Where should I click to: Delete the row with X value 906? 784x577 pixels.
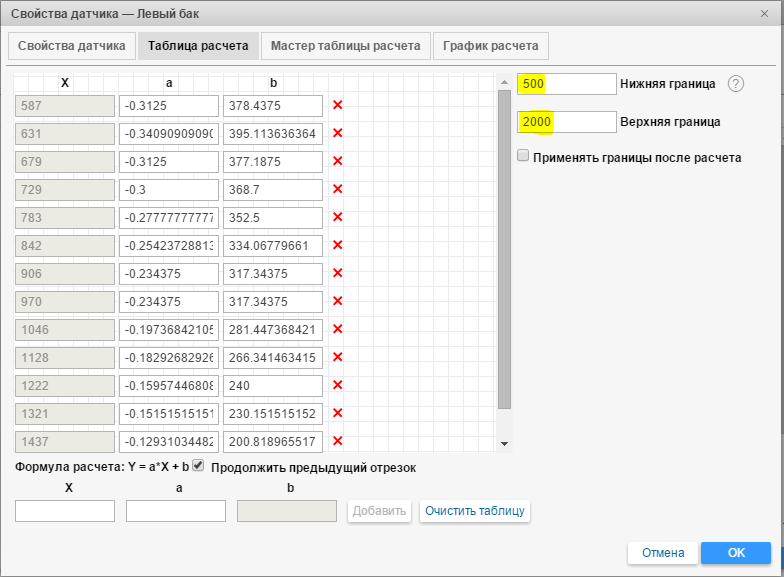(337, 273)
